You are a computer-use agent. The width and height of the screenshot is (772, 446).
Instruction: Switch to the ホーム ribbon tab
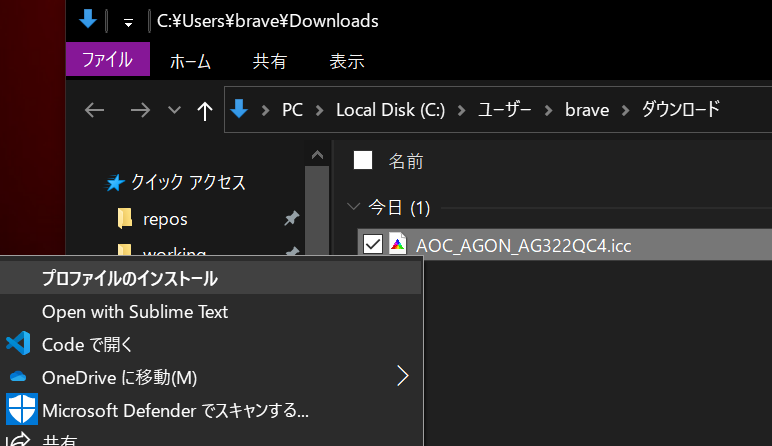pos(190,62)
